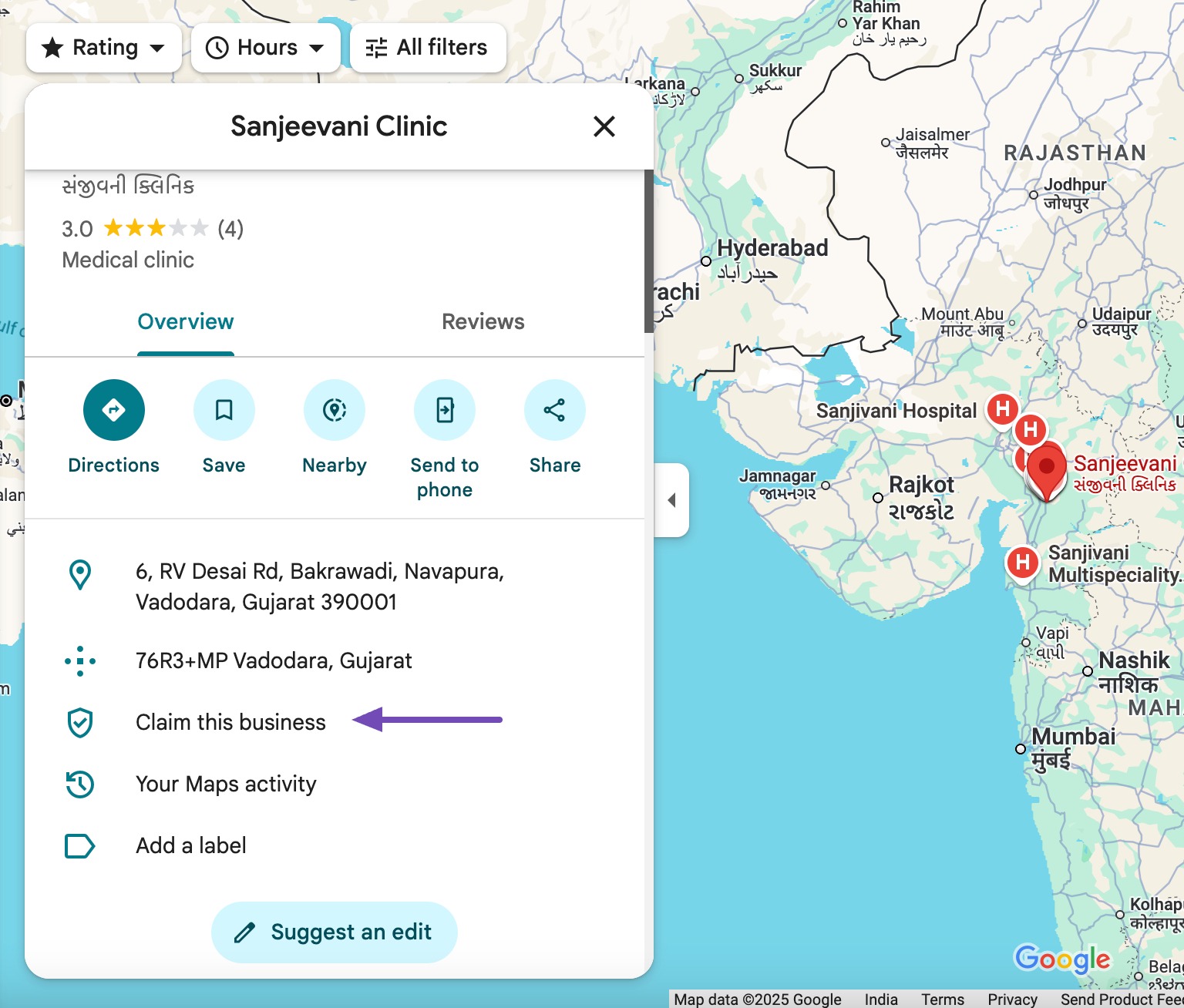Click the Share icon
Screen dimensions: 1184x1008
[x=554, y=410]
